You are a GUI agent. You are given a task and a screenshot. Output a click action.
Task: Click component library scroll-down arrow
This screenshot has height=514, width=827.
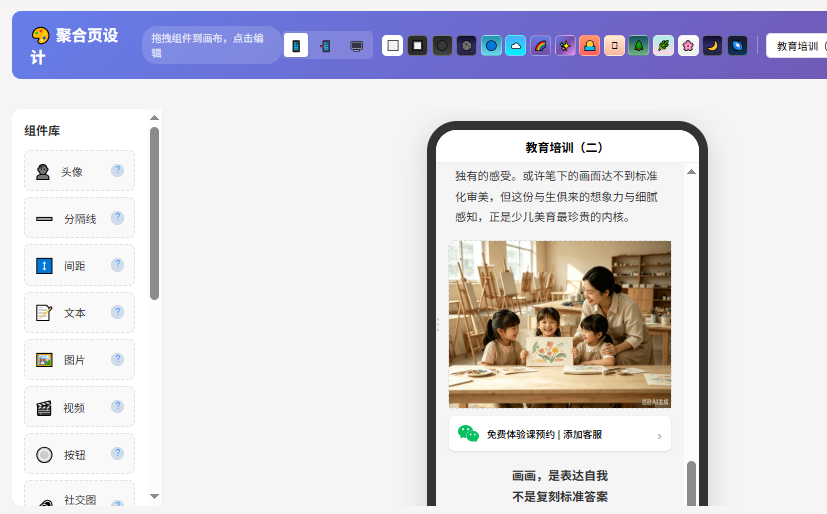pos(154,496)
